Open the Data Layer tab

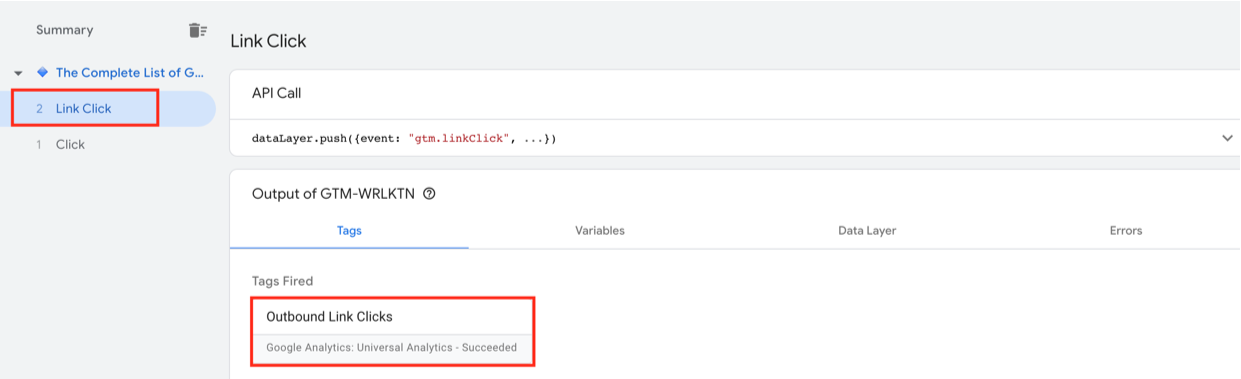867,230
